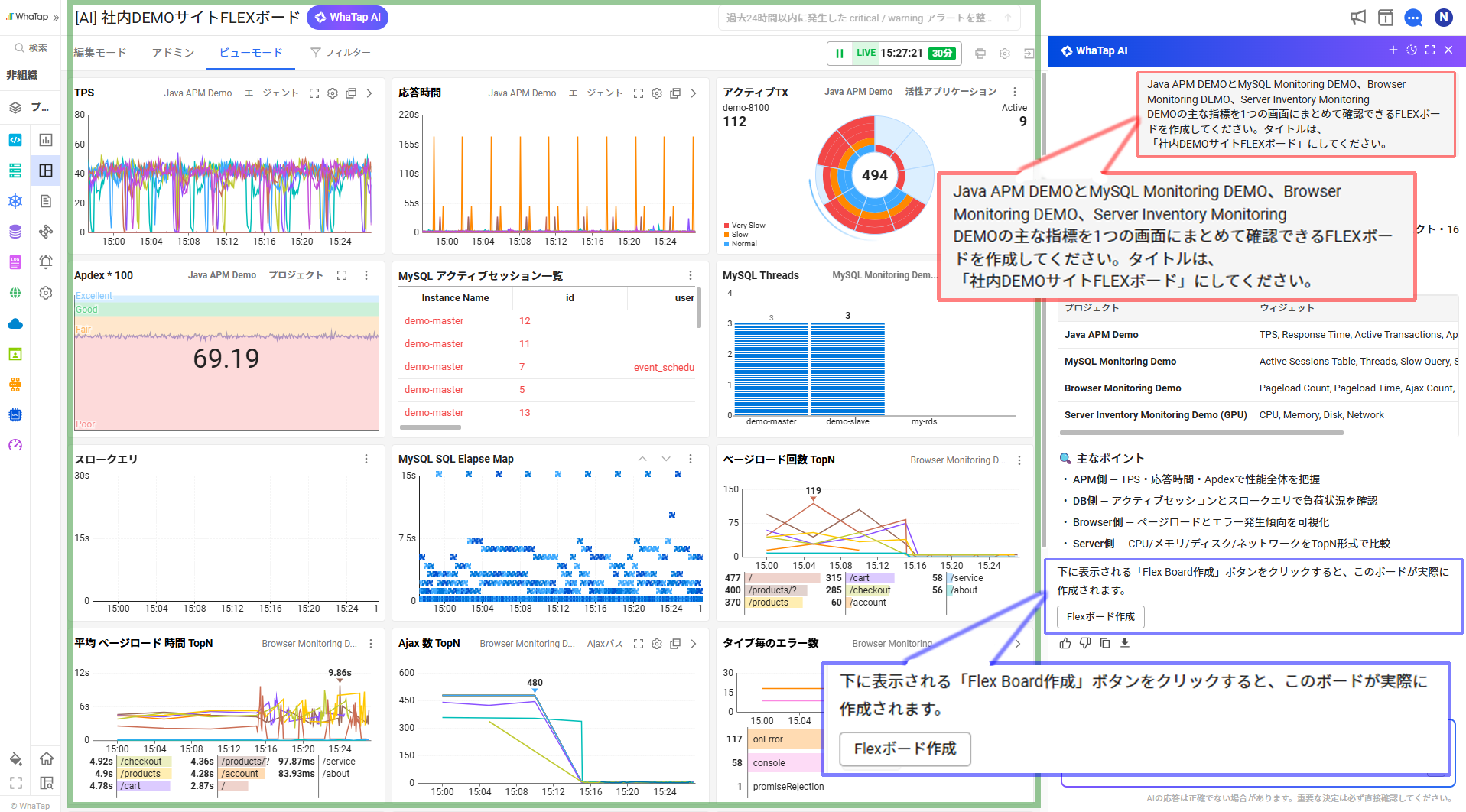Click the Flexボード作成 button in the AI panel
This screenshot has height=812, width=1466.
coord(1100,616)
